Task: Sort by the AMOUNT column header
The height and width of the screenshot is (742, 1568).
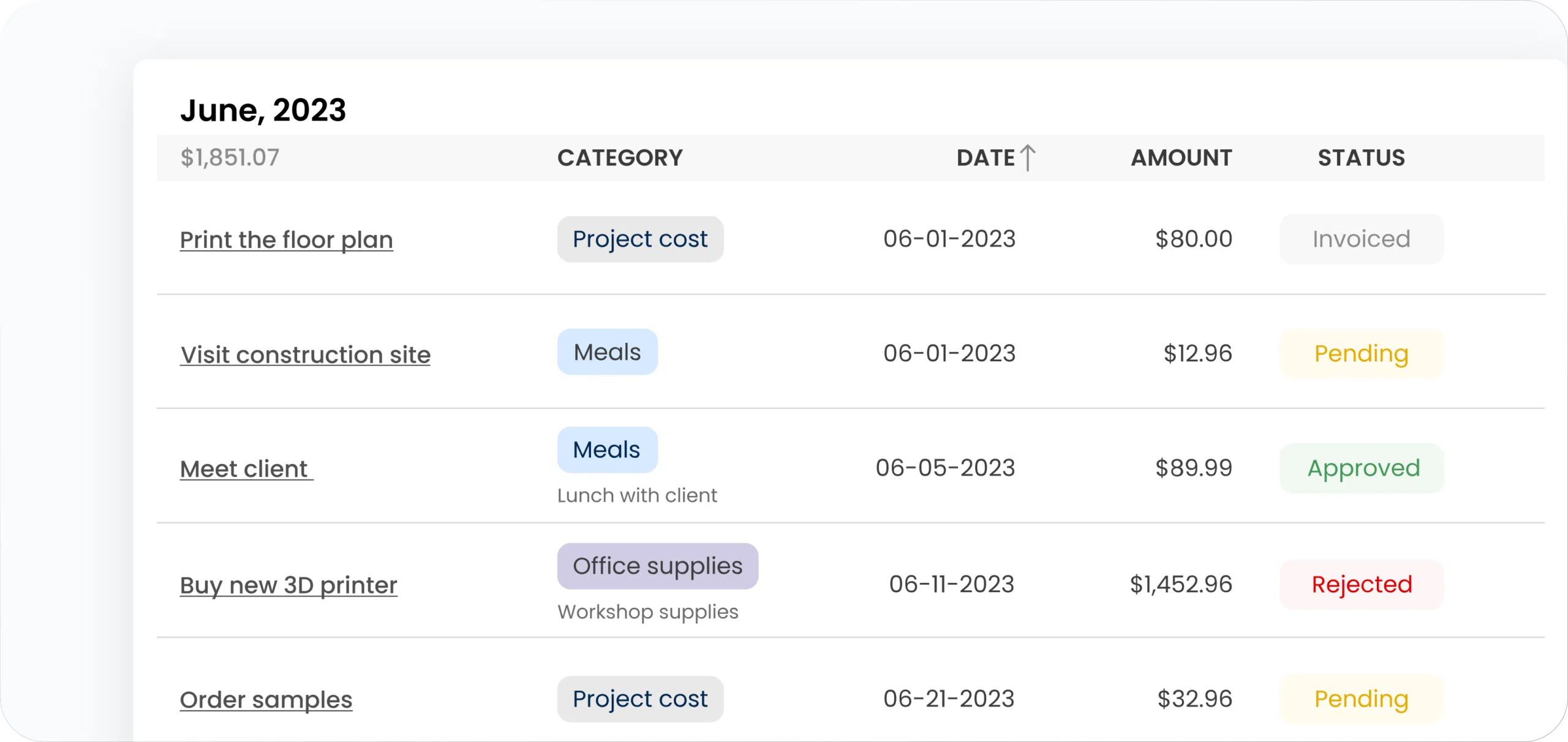Action: (1182, 158)
